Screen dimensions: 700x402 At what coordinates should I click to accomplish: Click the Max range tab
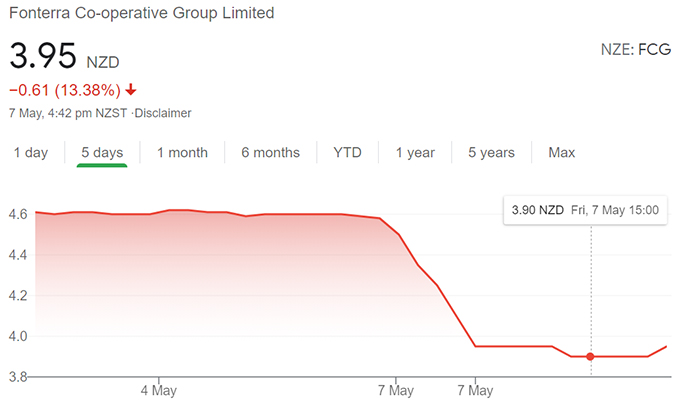click(561, 153)
